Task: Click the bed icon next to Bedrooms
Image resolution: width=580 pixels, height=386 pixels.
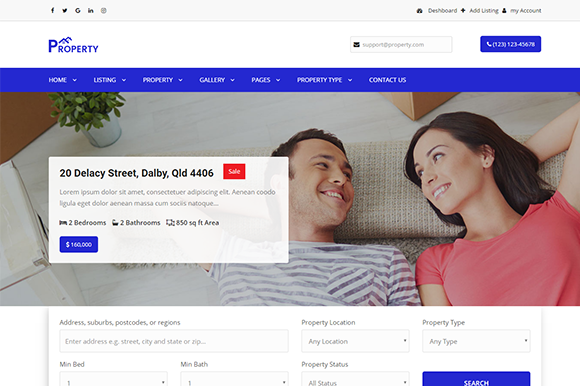Action: [63, 223]
